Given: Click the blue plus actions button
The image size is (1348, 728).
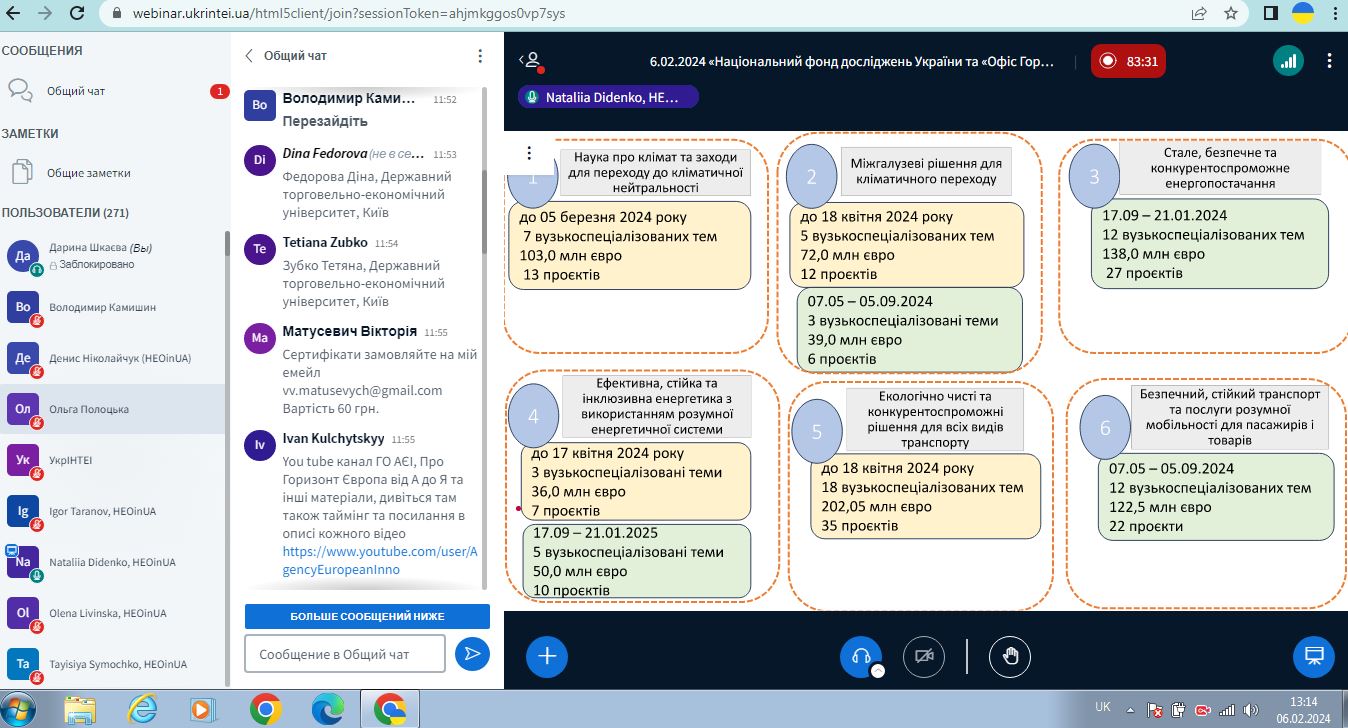Looking at the screenshot, I should click(x=547, y=656).
